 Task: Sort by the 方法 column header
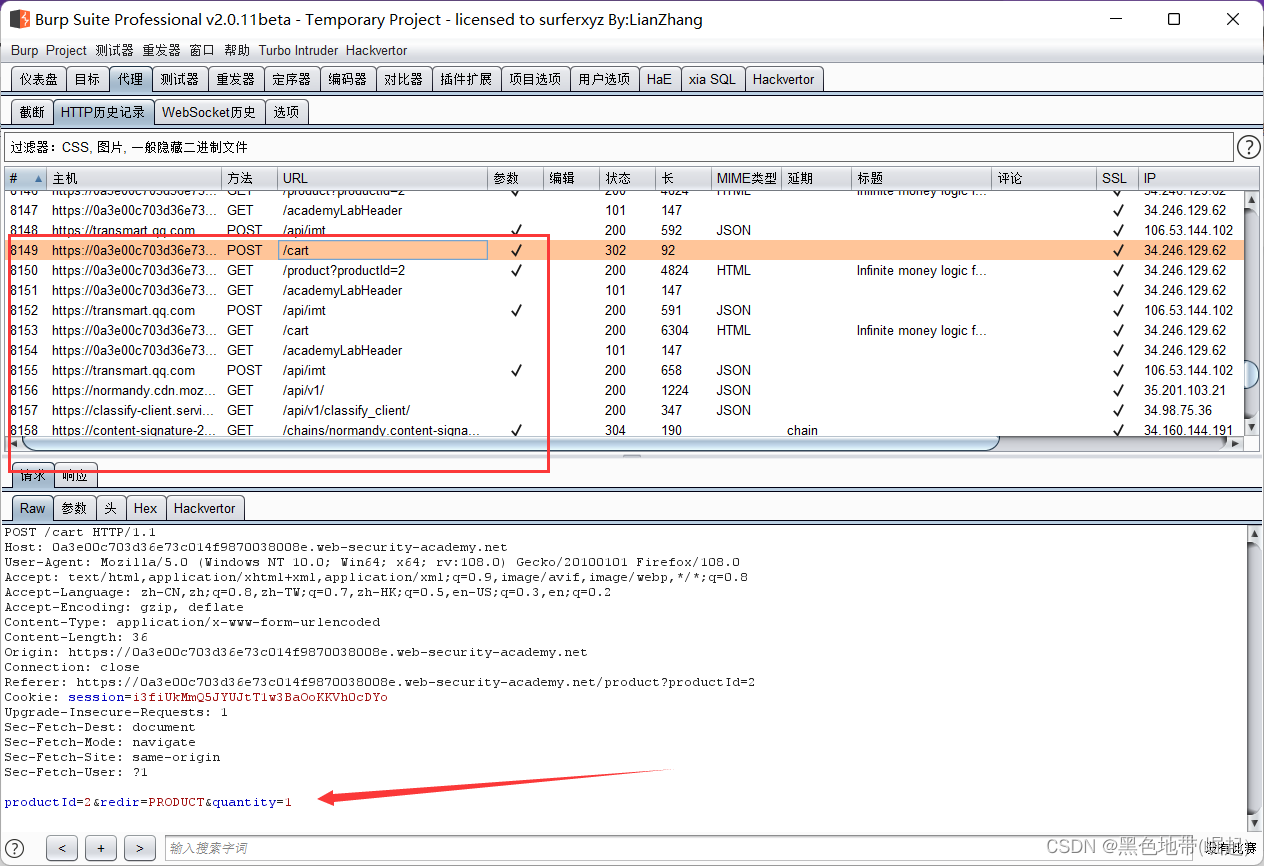(x=249, y=178)
